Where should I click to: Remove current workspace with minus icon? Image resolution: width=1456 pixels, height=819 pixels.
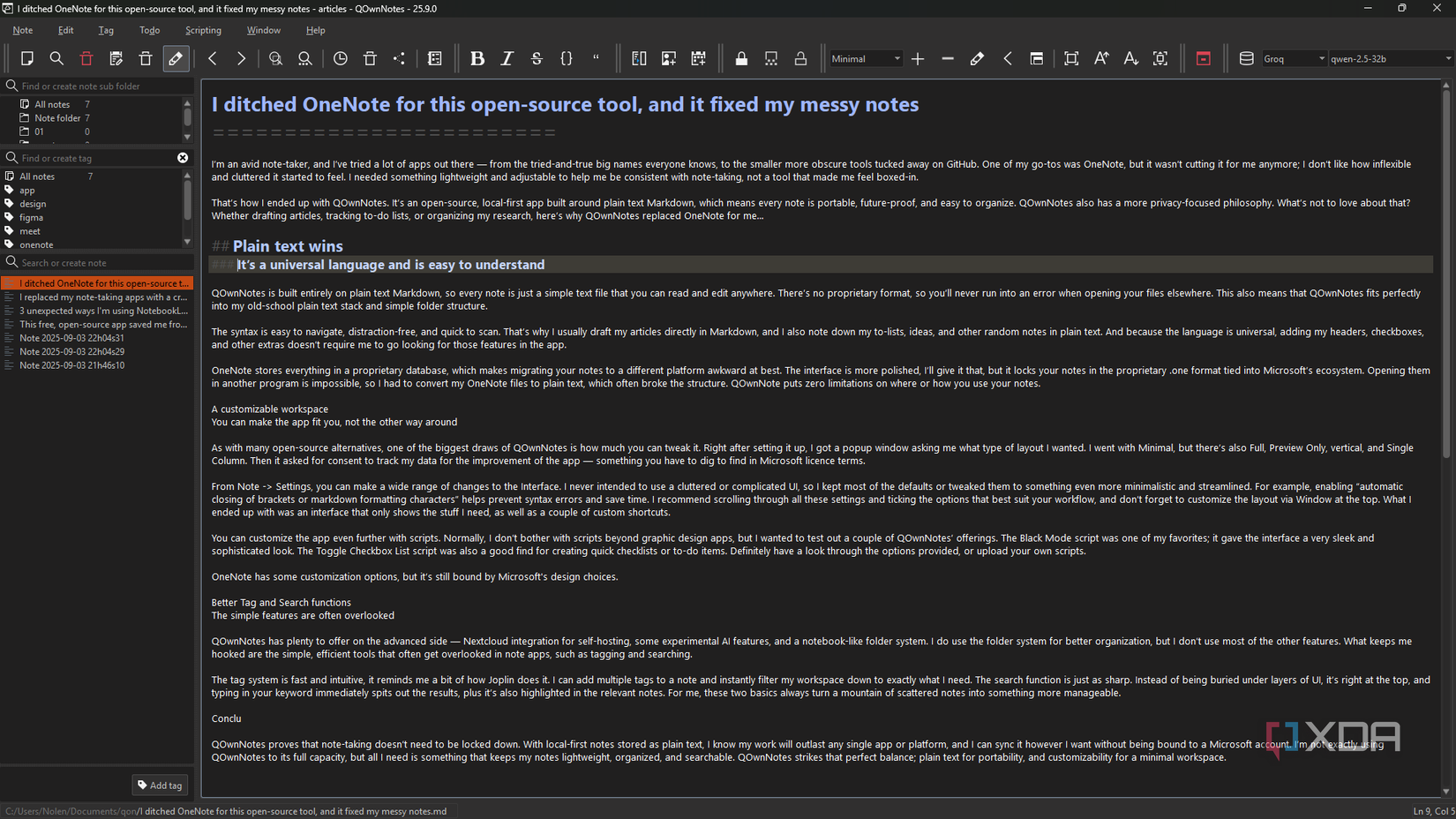click(948, 58)
